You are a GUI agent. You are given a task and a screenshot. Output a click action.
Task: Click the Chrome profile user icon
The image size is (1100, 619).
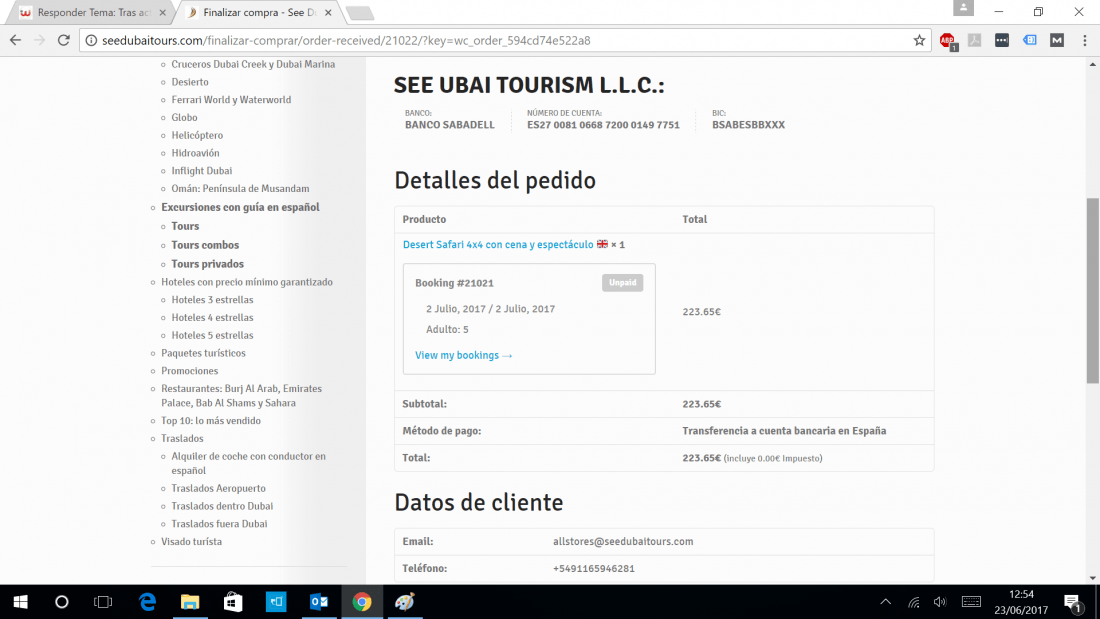coord(963,8)
